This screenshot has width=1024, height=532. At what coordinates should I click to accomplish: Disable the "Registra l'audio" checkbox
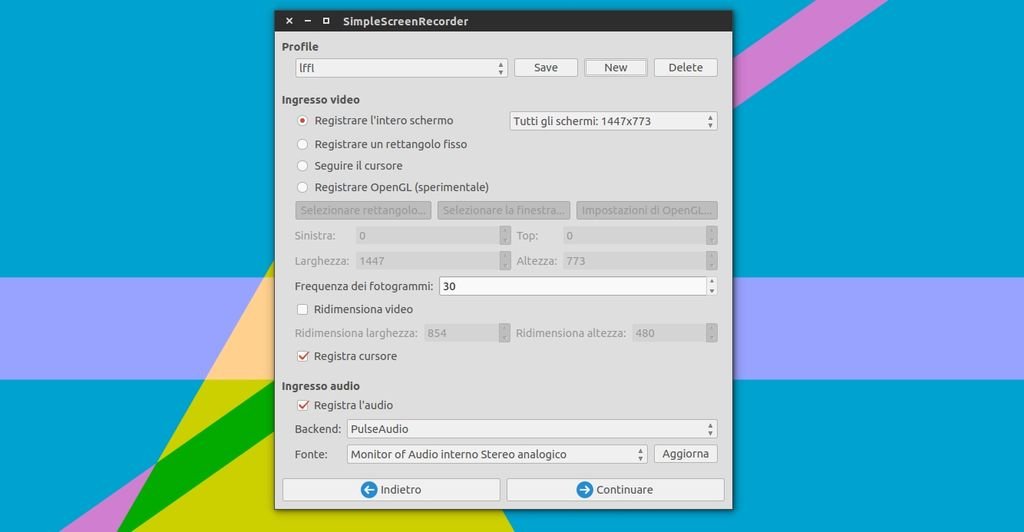click(303, 406)
